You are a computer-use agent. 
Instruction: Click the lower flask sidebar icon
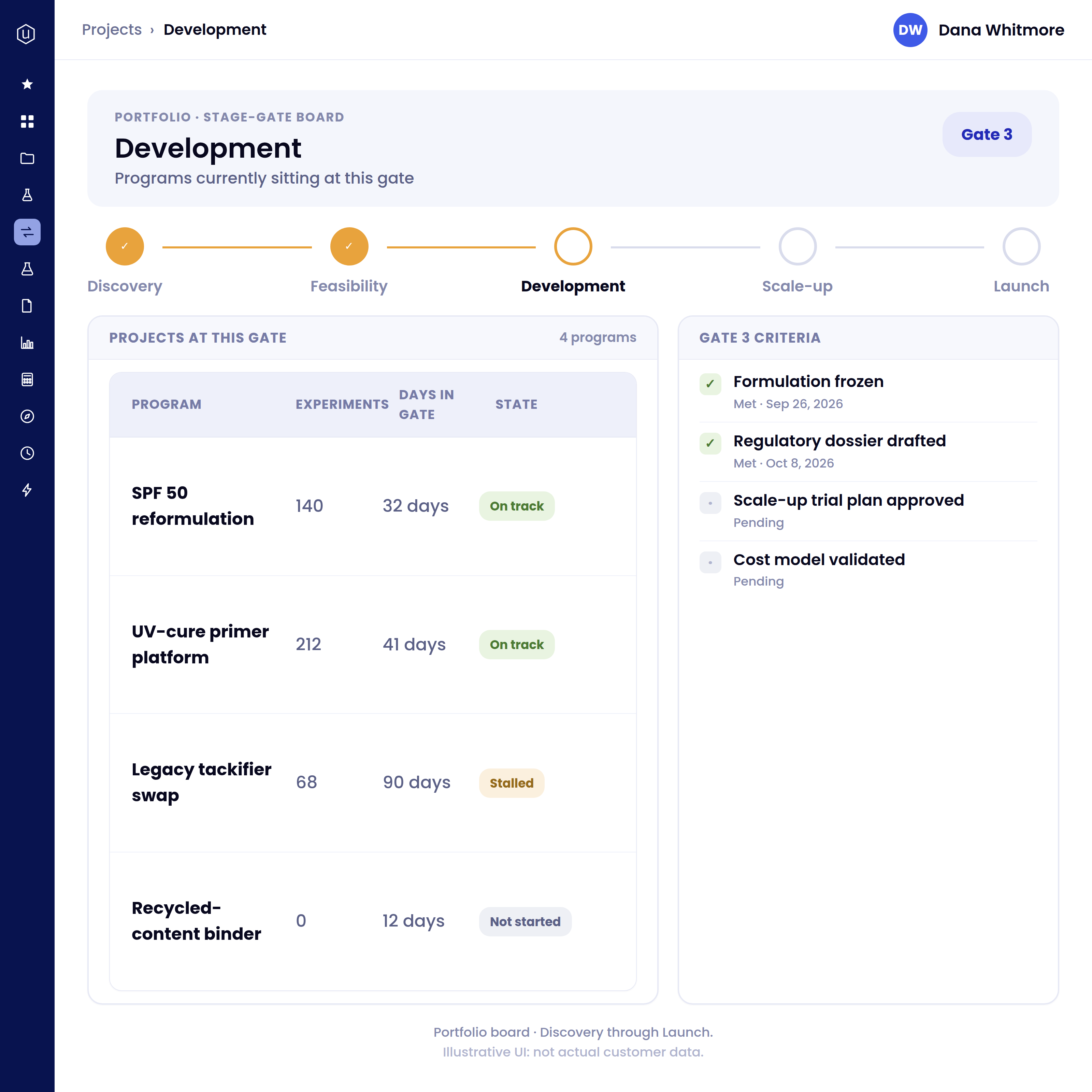pos(27,269)
